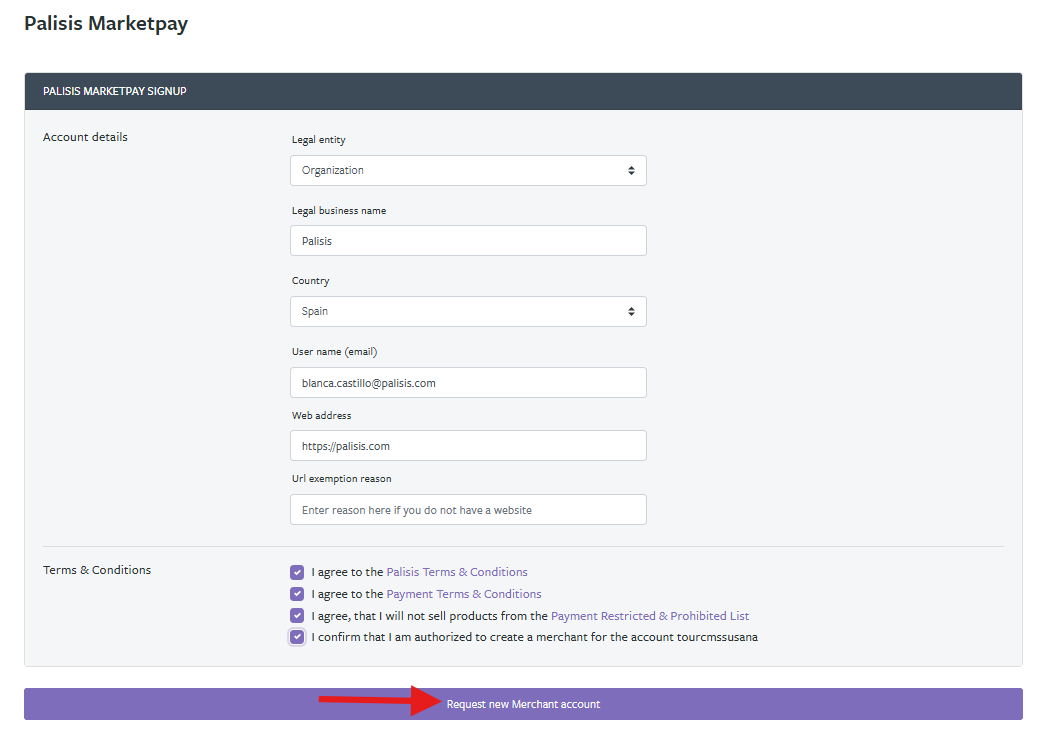Click the Url exemption reason label
1045x742 pixels.
click(341, 479)
